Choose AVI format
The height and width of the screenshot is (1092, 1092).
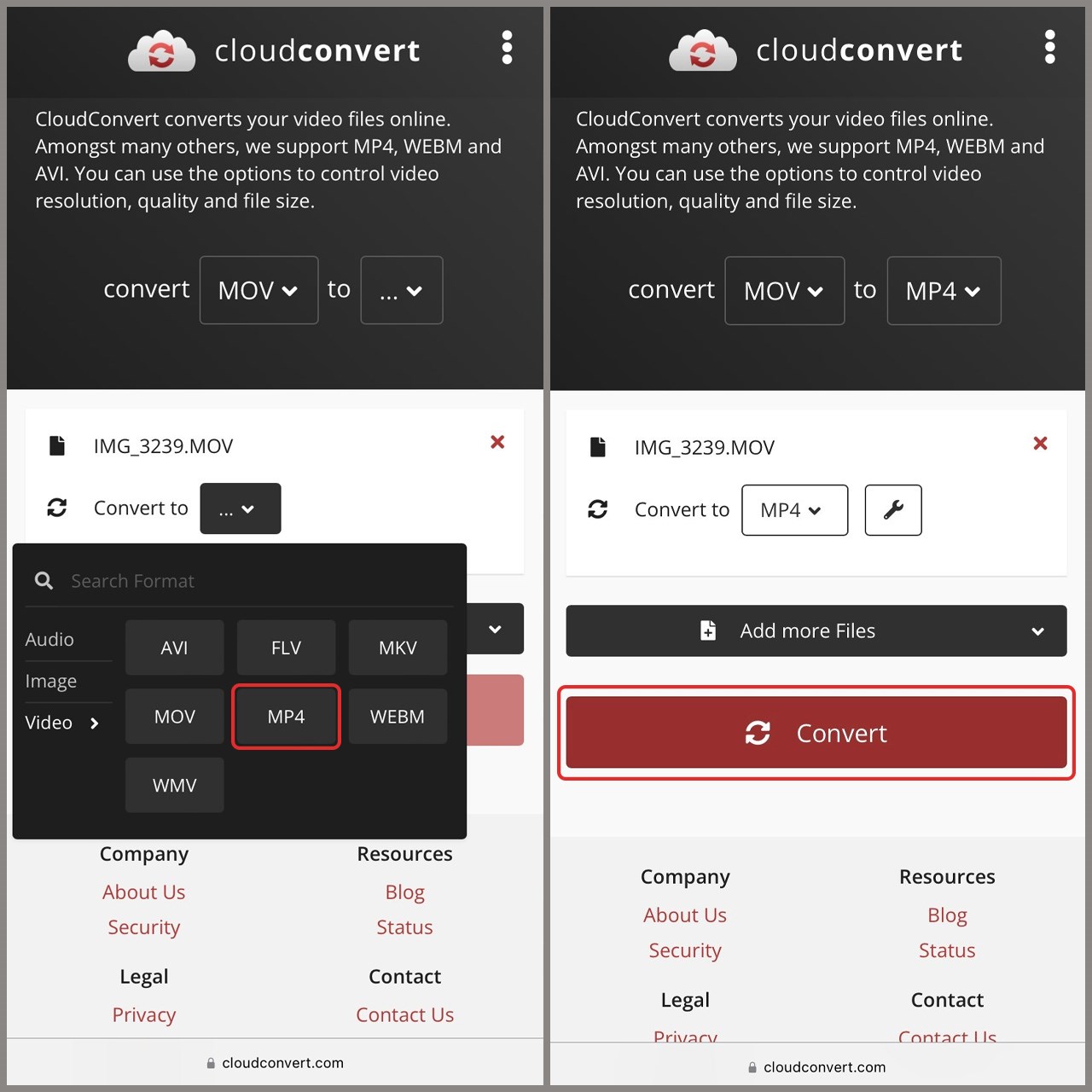click(x=174, y=648)
